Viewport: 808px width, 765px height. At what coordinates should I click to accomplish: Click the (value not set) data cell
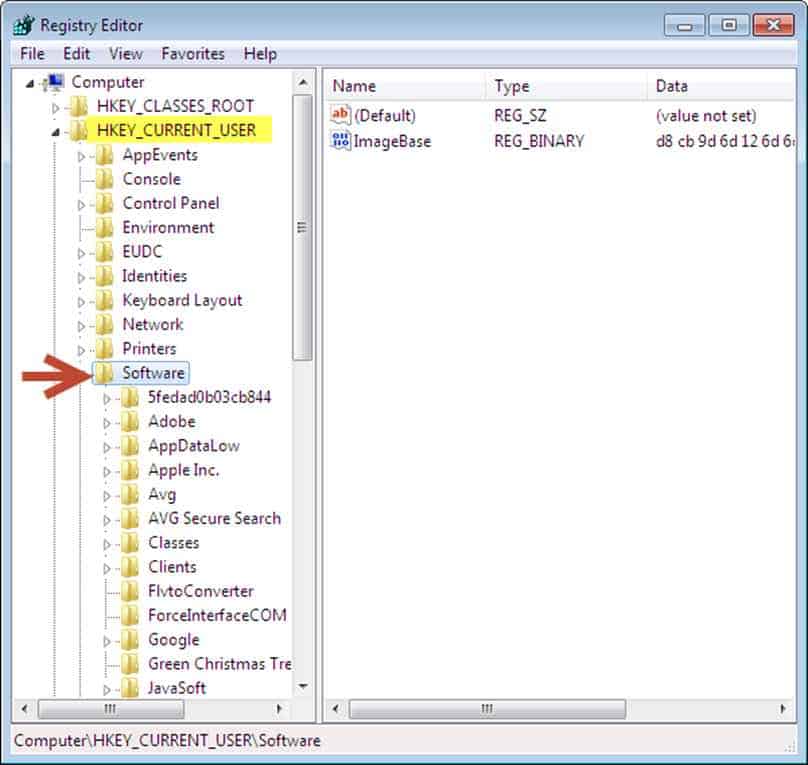(x=706, y=116)
